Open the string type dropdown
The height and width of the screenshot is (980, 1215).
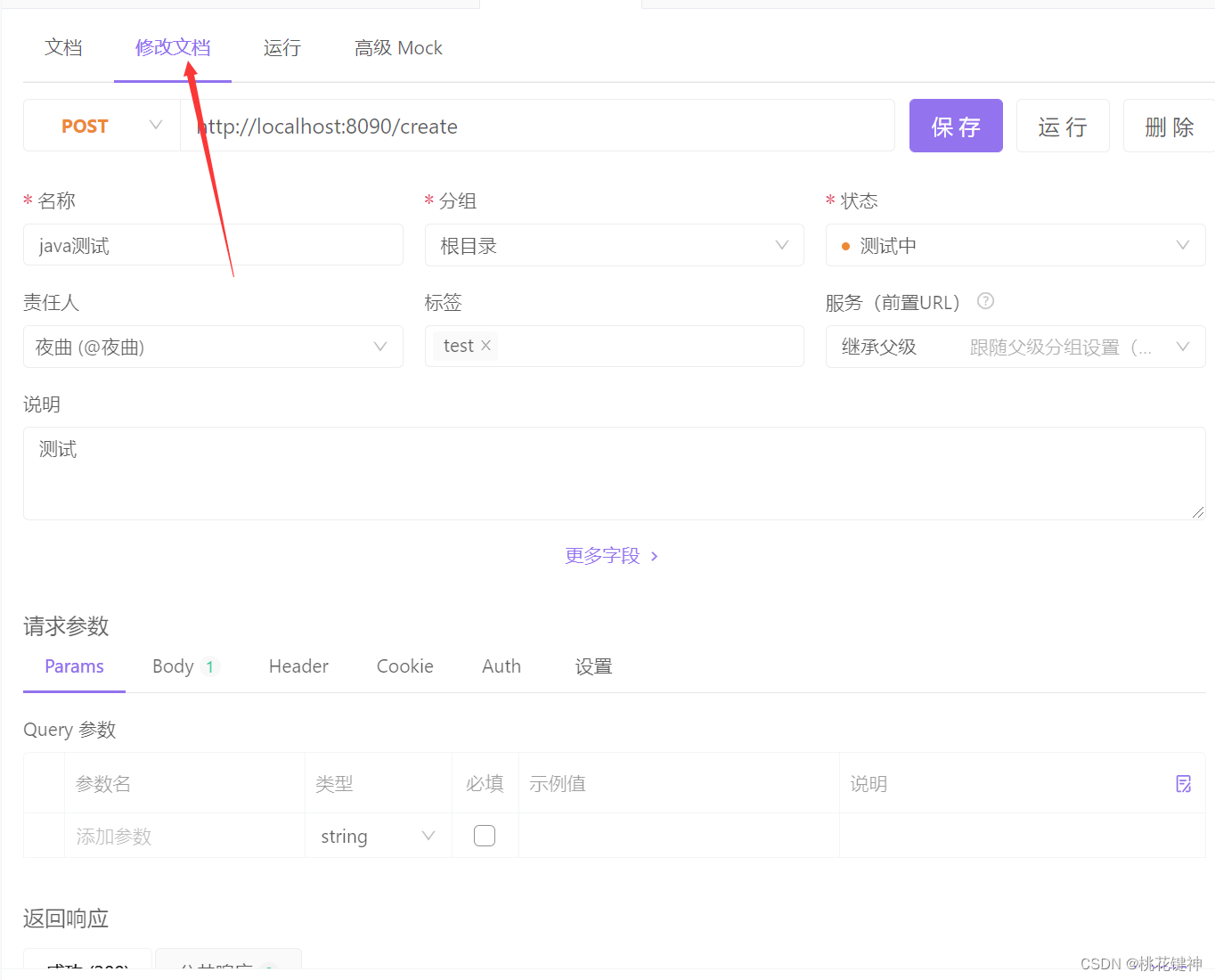click(379, 836)
